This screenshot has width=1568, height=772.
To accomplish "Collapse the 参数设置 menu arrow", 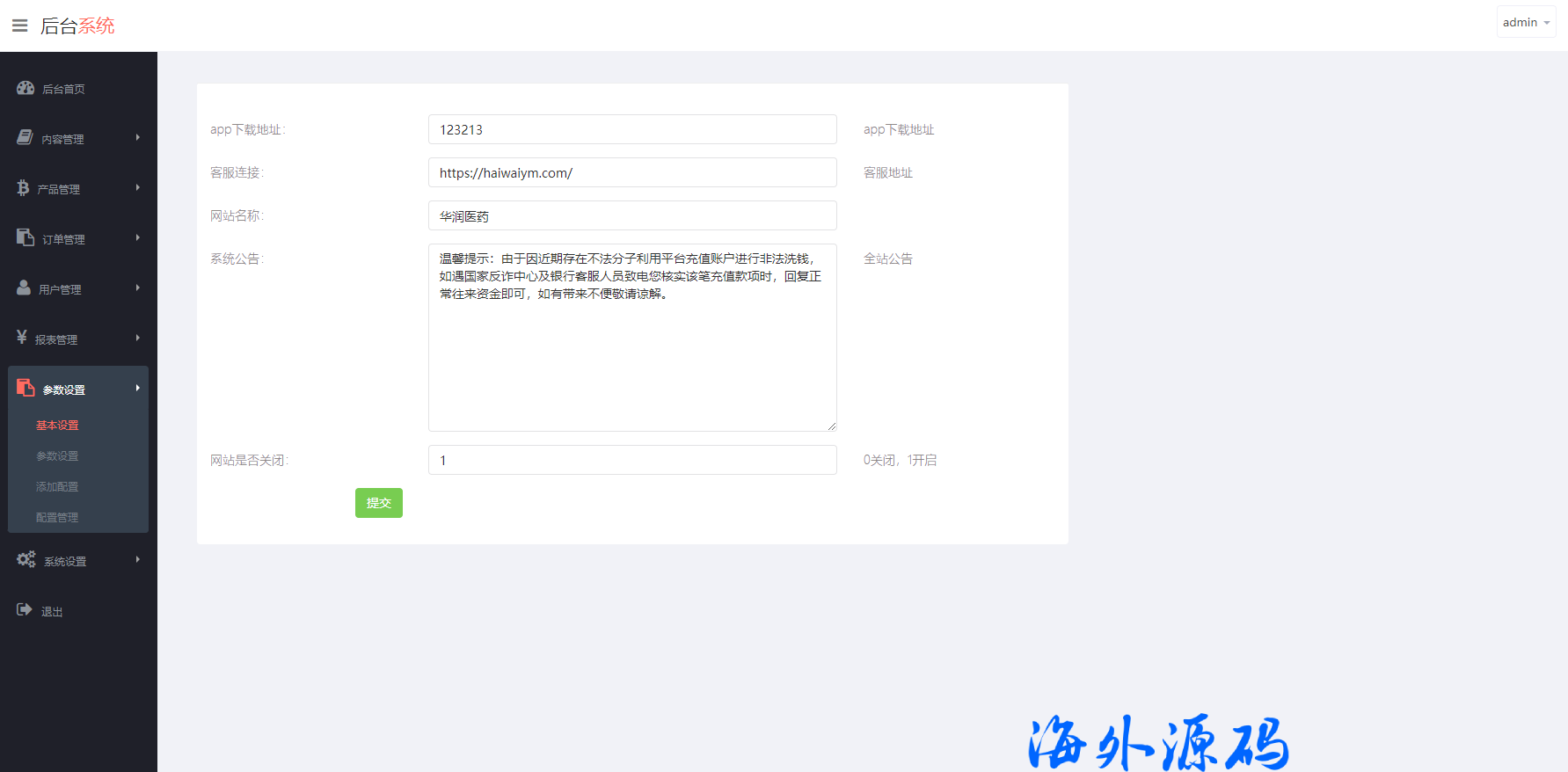I will [x=138, y=389].
